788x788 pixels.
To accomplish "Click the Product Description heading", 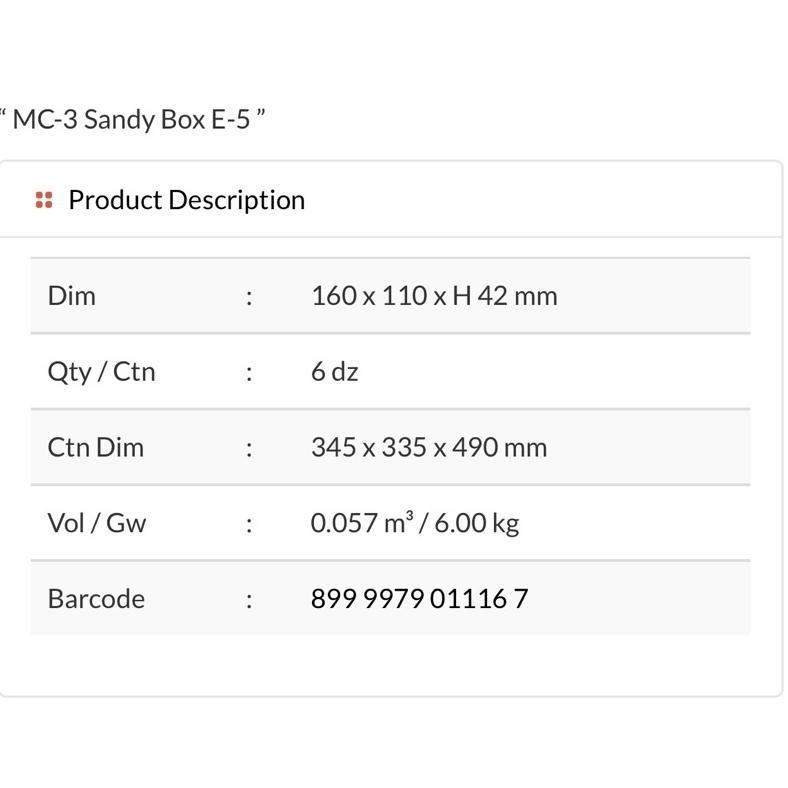I will pos(186,200).
